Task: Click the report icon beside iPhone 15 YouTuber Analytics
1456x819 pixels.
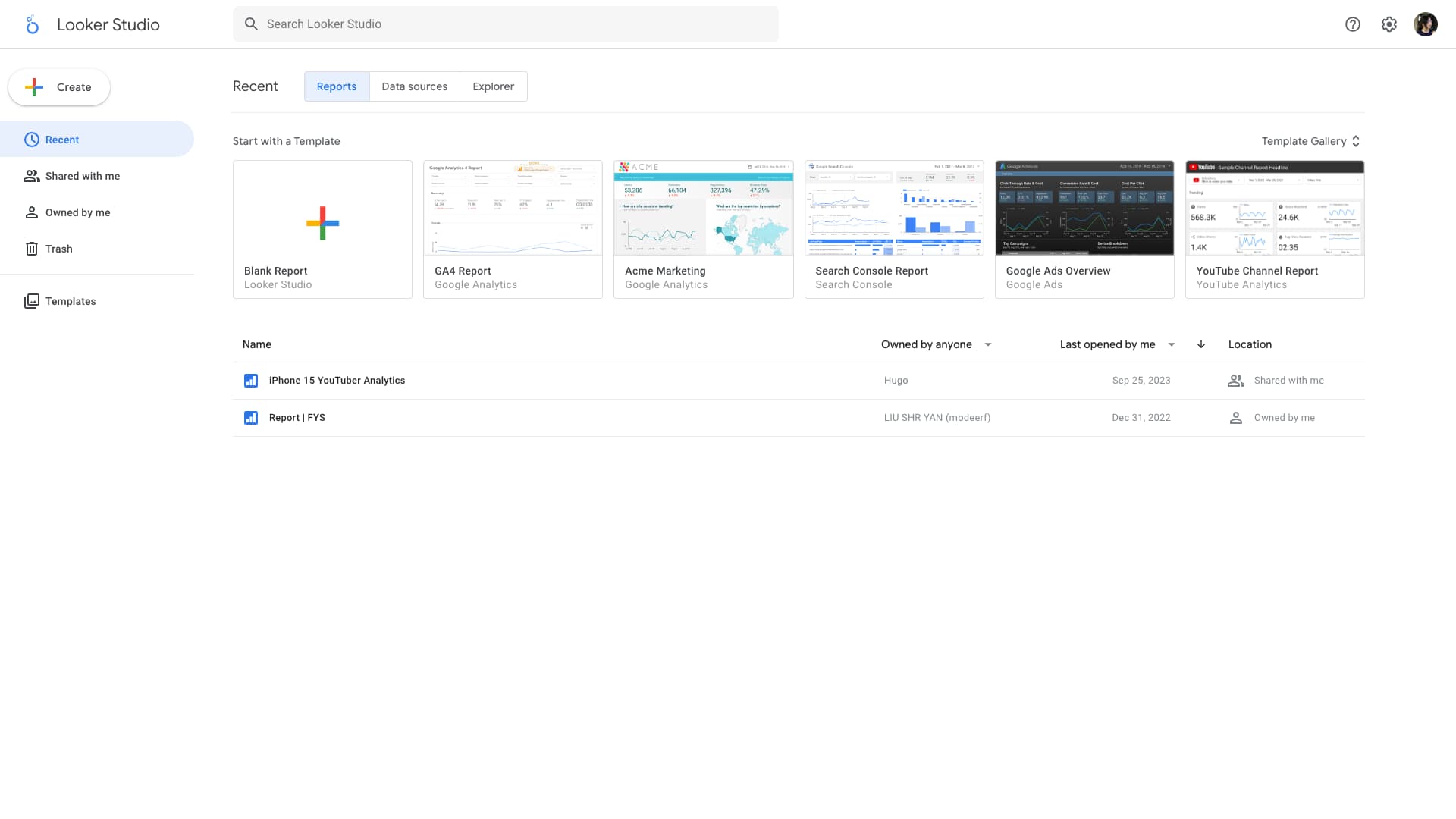Action: (251, 381)
